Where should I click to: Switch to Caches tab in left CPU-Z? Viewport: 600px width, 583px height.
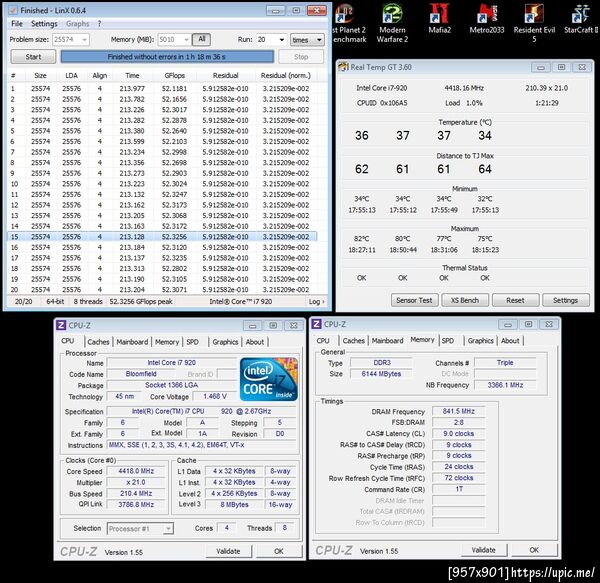98,342
